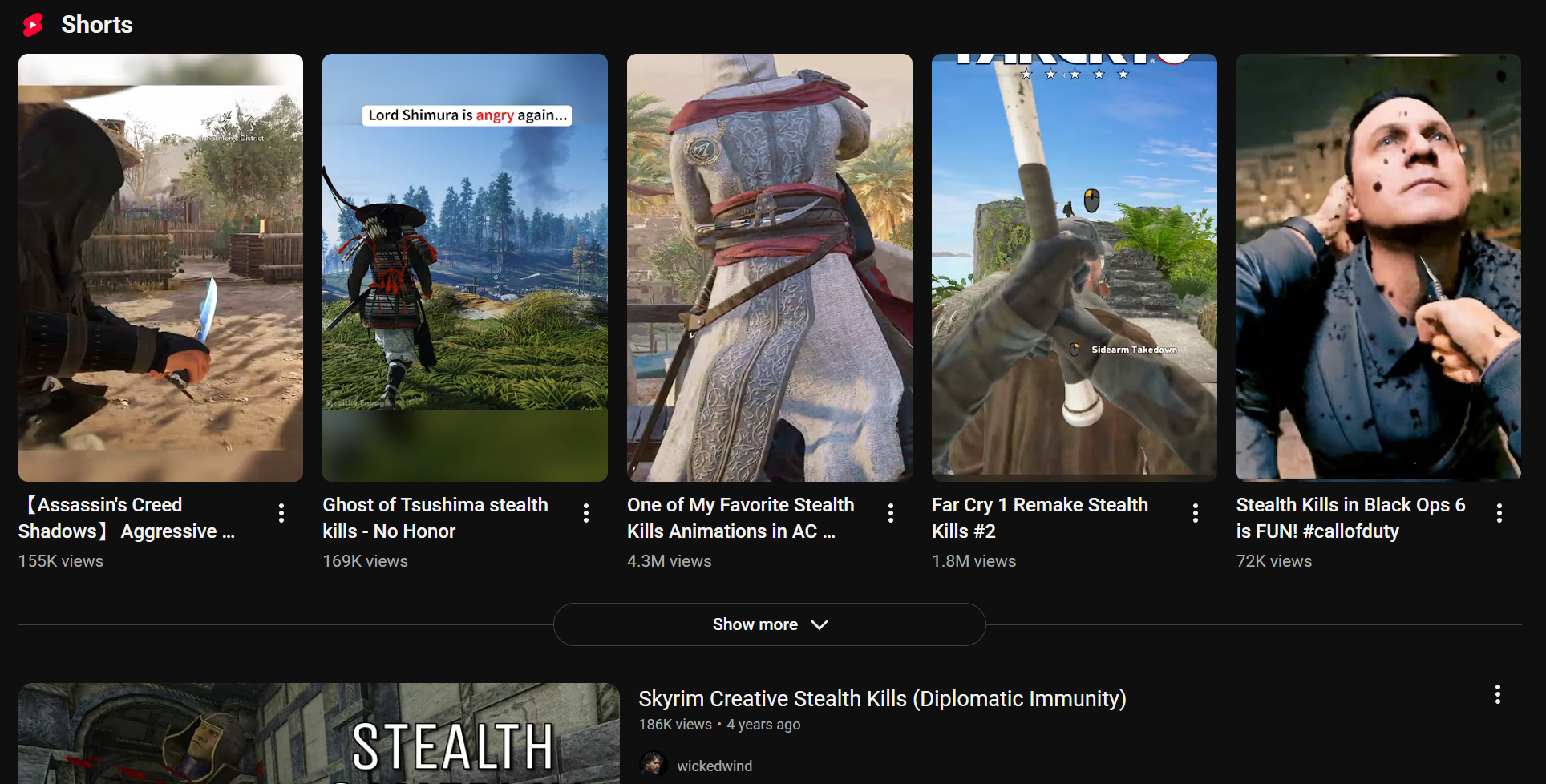Open the Far Cry 1 Remake thumbnail
The width and height of the screenshot is (1546, 784).
tap(1075, 268)
